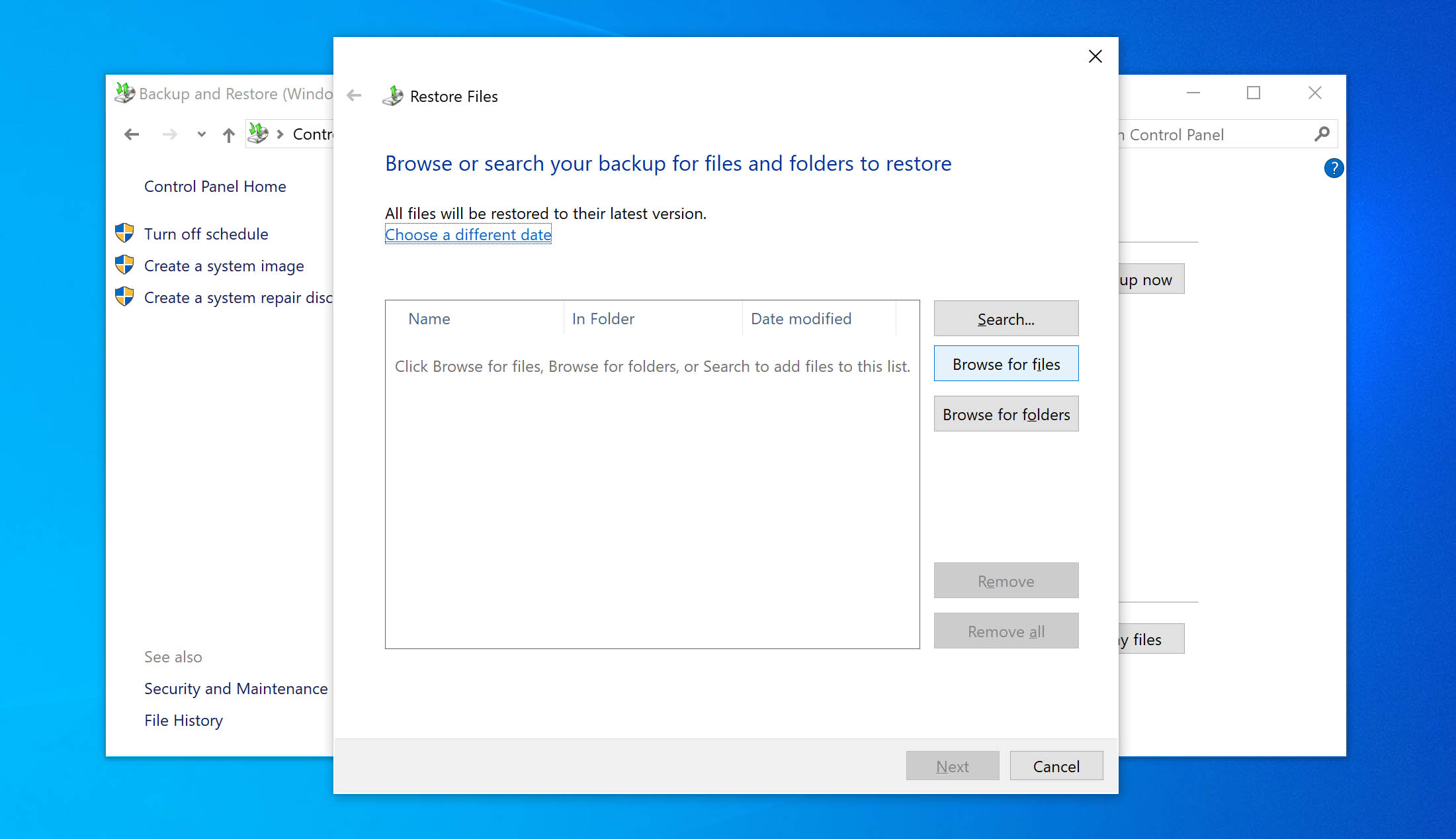1456x839 pixels.
Task: Click the greyed-out Remove button
Action: pyautogui.click(x=1006, y=581)
